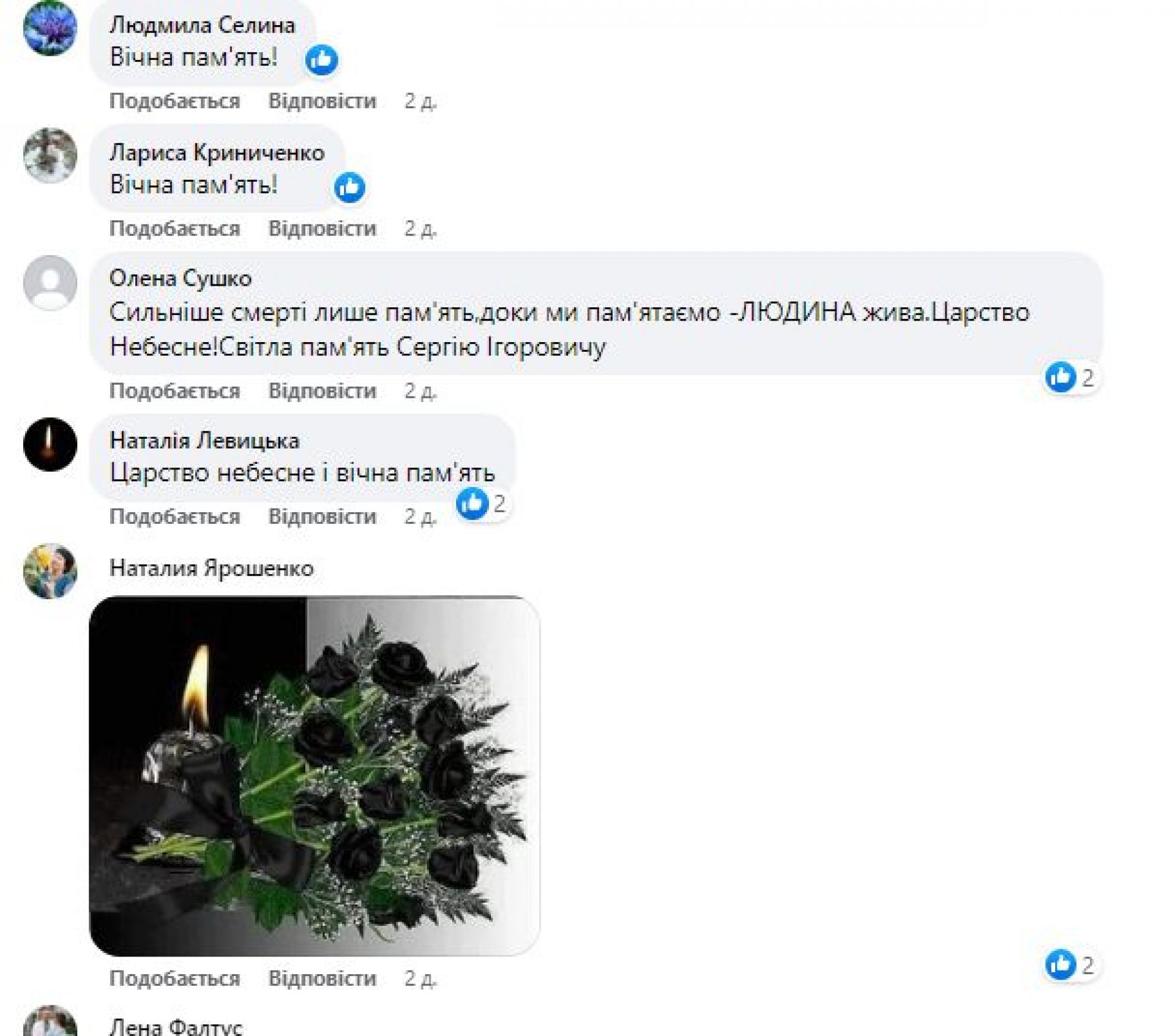Viewport: 1175px width, 1036px height.
Task: Reply to Лариса Криниченко's comment
Action: pyautogui.click(x=322, y=228)
